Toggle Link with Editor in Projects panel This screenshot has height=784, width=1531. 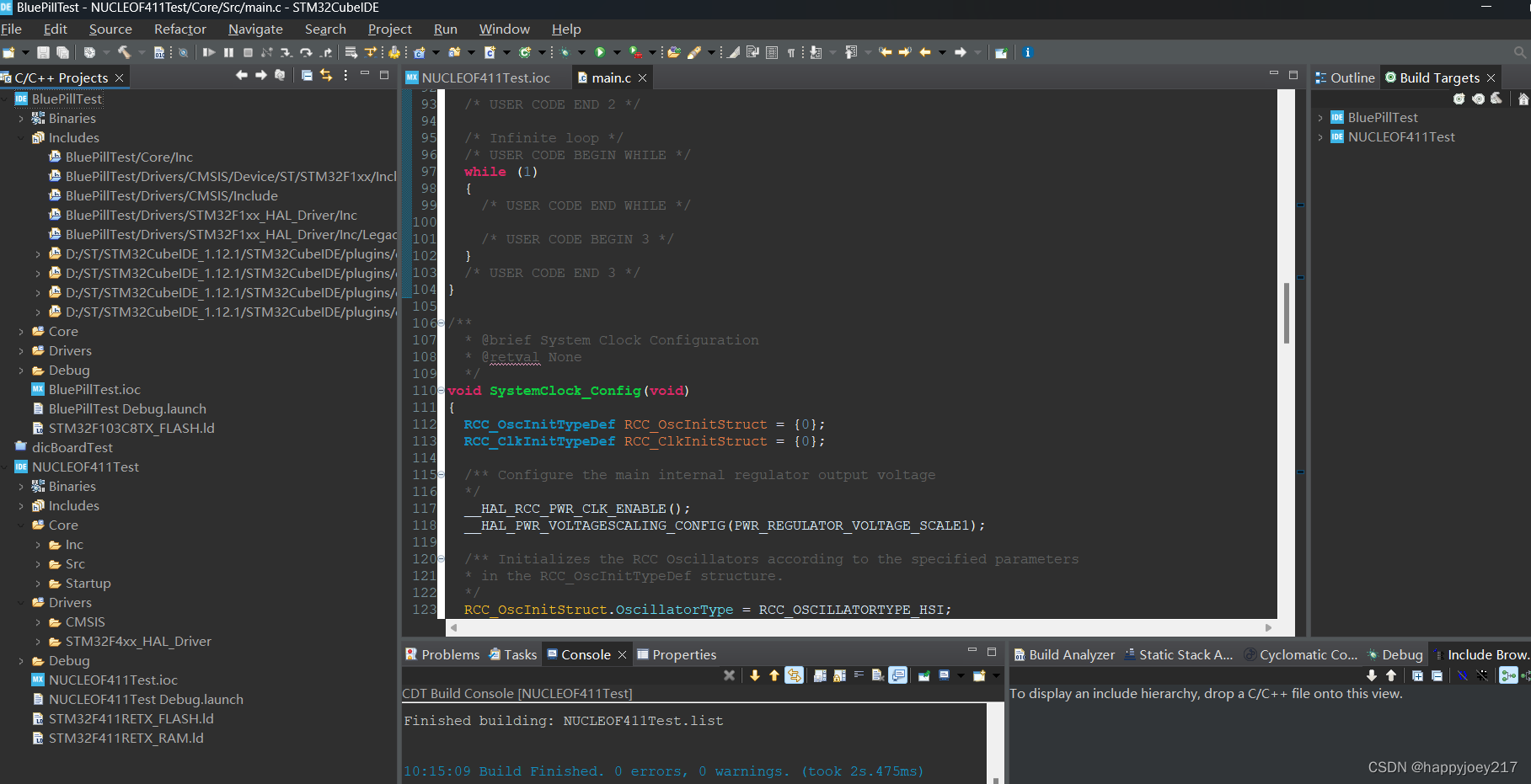click(326, 76)
